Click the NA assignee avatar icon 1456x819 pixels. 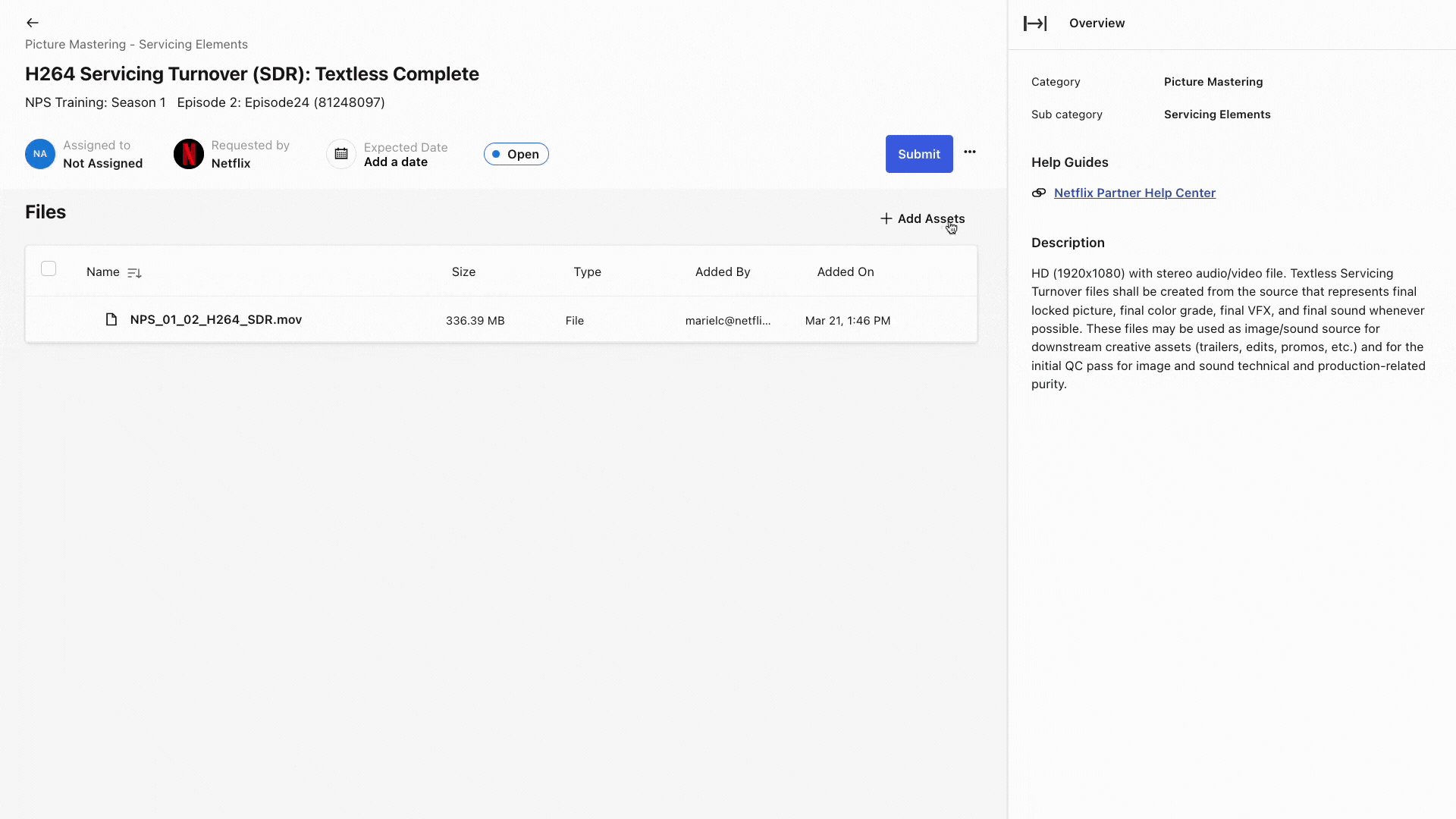[39, 153]
